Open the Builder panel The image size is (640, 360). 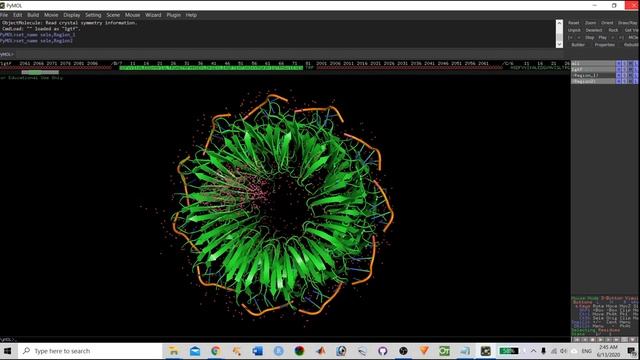click(x=578, y=44)
